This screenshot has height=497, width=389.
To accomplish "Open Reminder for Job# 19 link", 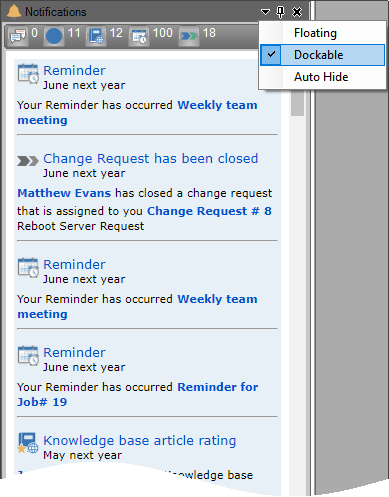I will tap(138, 394).
